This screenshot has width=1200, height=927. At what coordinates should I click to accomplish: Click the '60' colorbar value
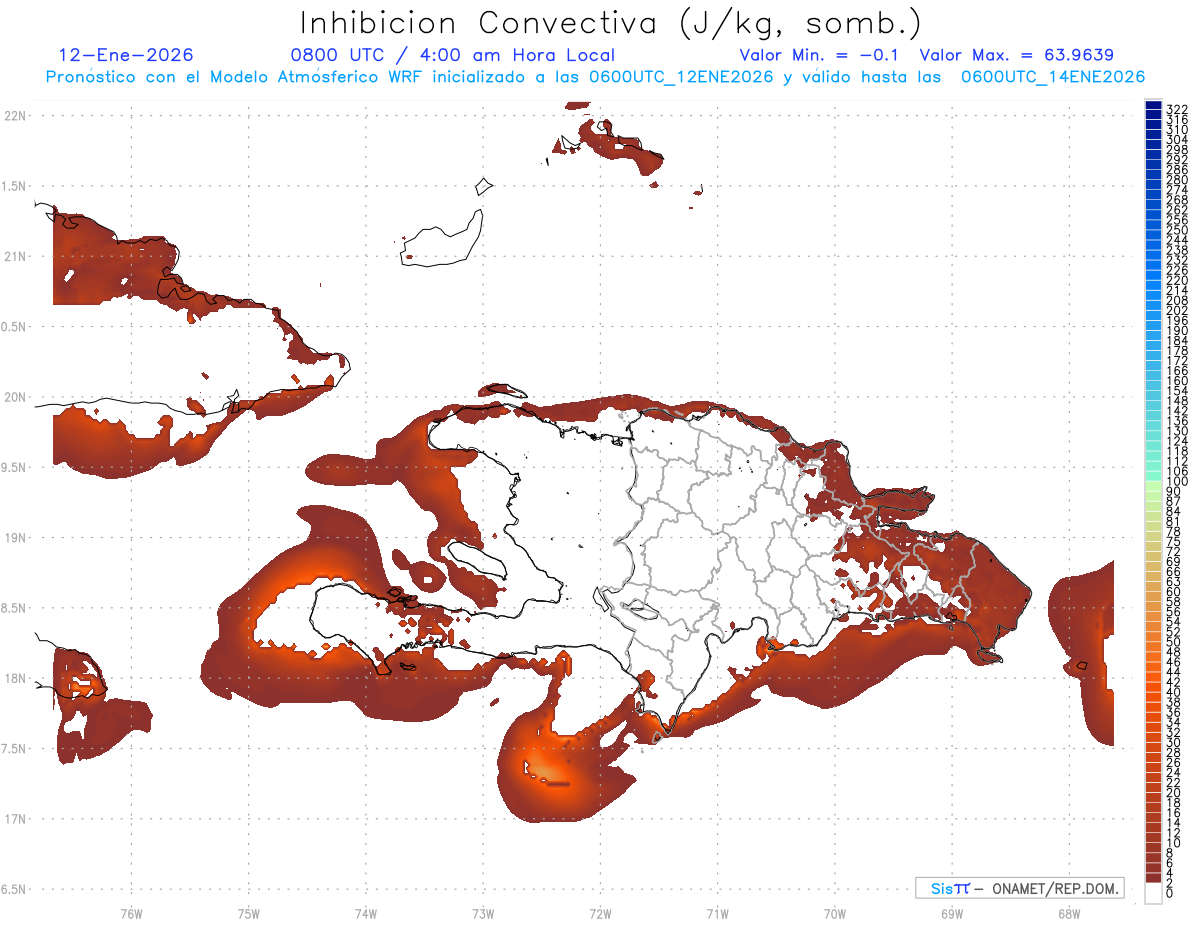1174,591
